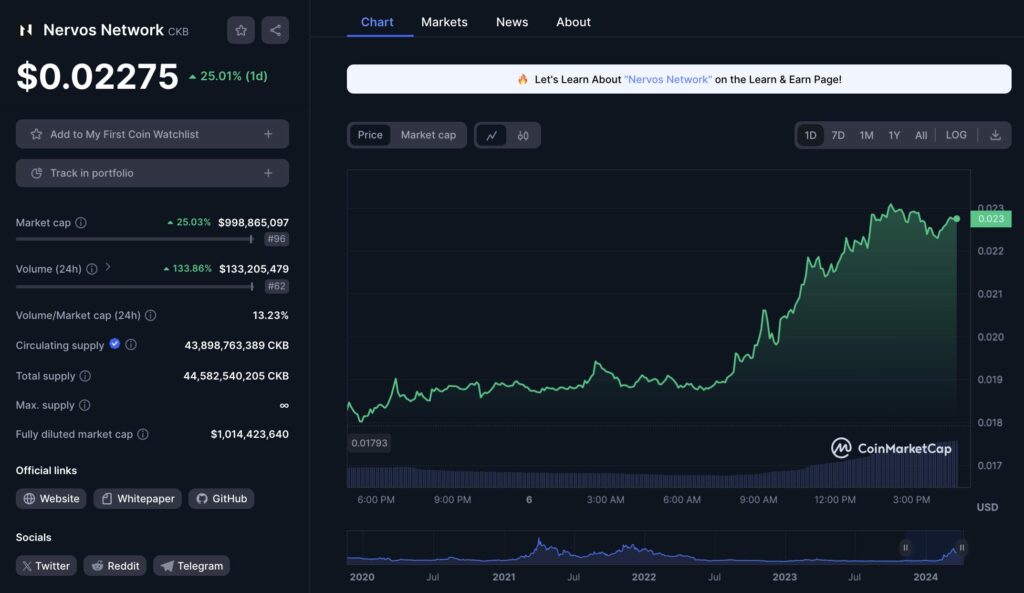This screenshot has width=1024, height=593.
Task: Click the right range handle on mini chart
Action: 961,547
